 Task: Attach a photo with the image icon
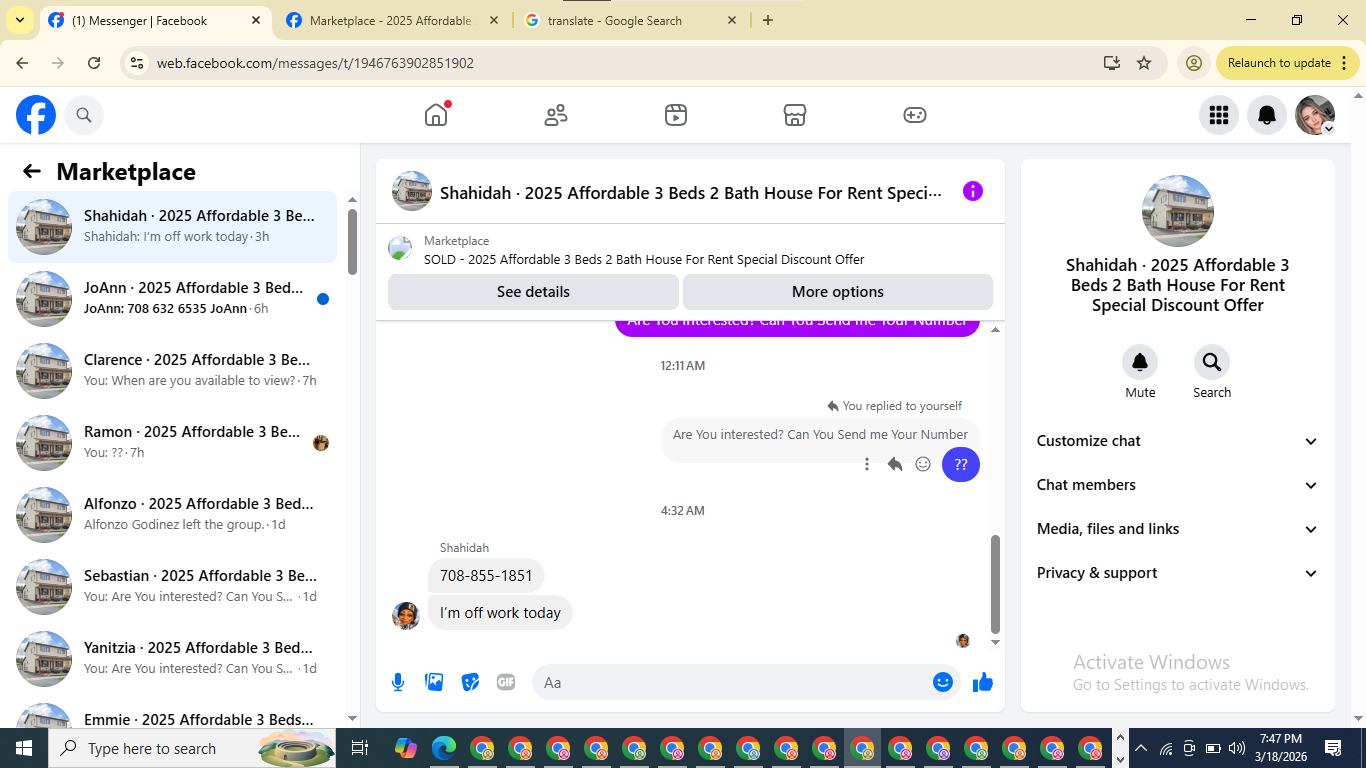(x=434, y=682)
